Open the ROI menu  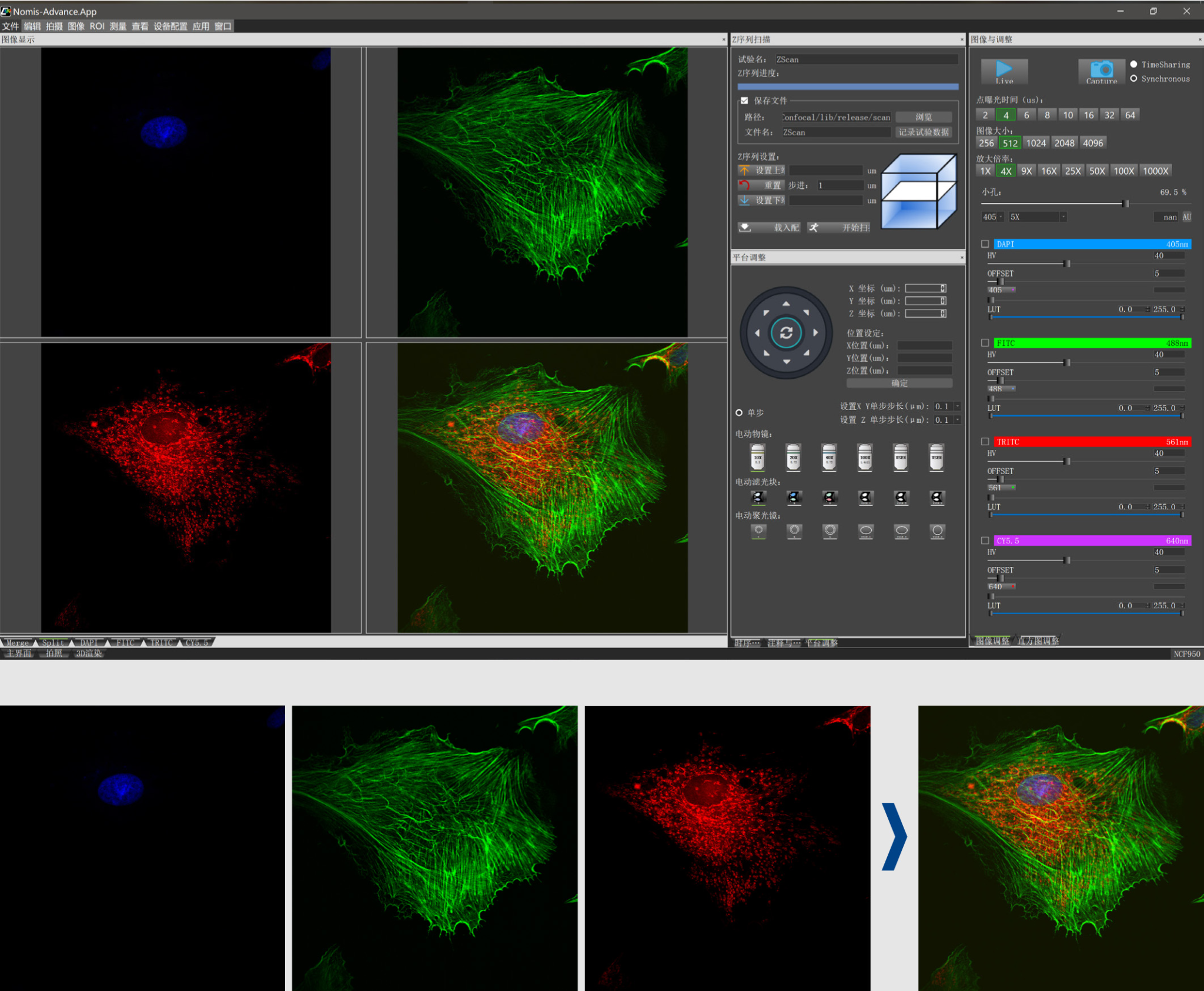coord(97,26)
